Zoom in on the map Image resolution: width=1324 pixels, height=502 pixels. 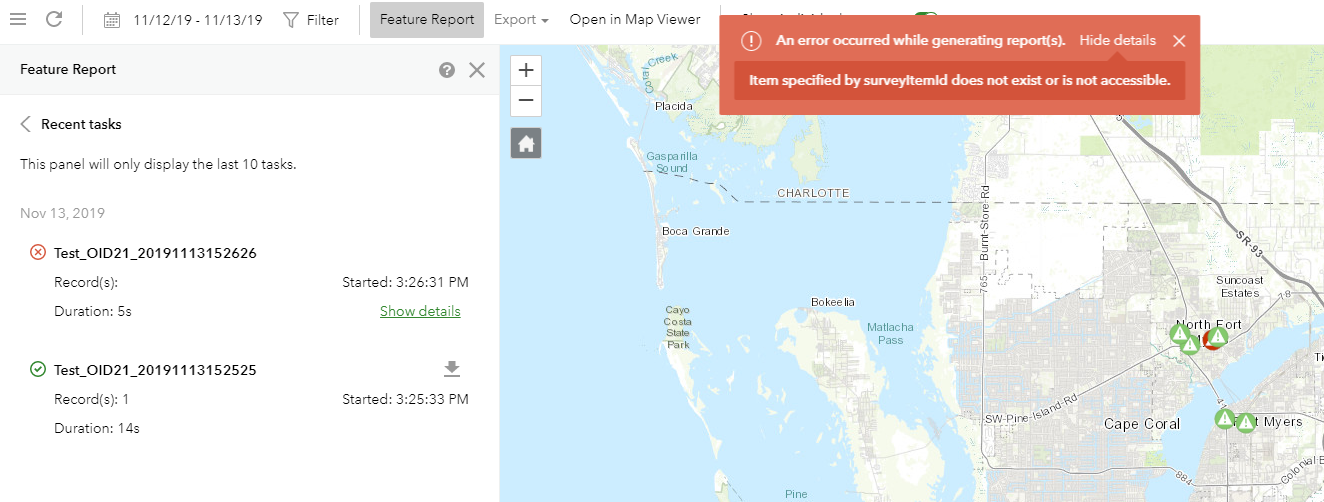coord(526,70)
